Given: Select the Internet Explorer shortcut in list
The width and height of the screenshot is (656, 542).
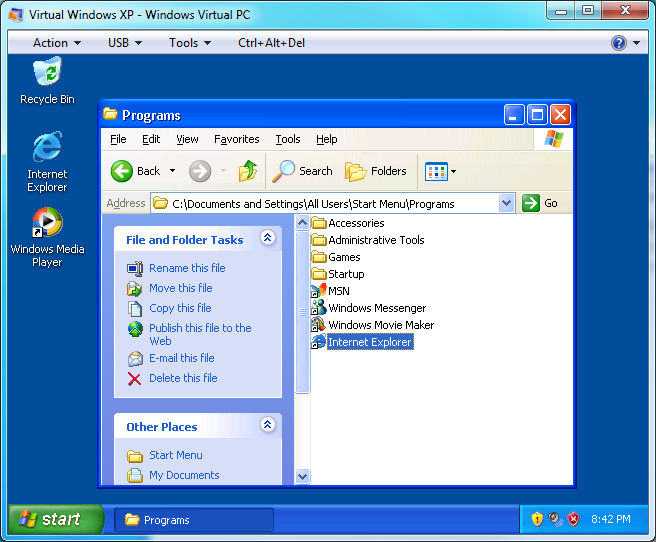Looking at the screenshot, I should tap(362, 342).
